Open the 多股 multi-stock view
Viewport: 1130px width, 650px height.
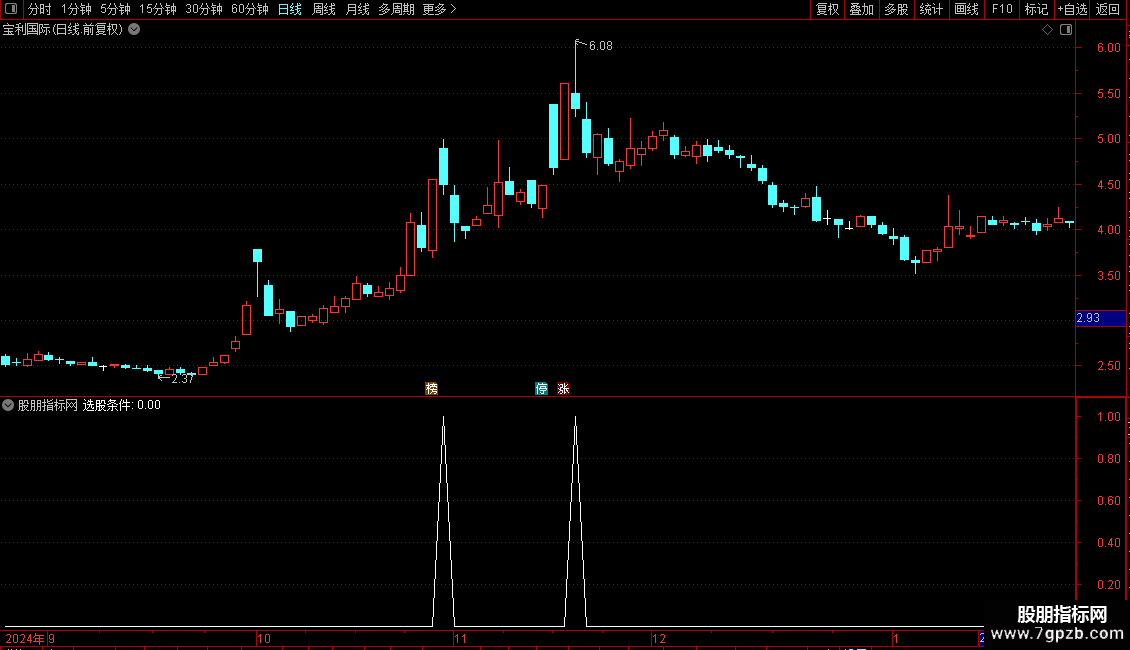(x=897, y=9)
